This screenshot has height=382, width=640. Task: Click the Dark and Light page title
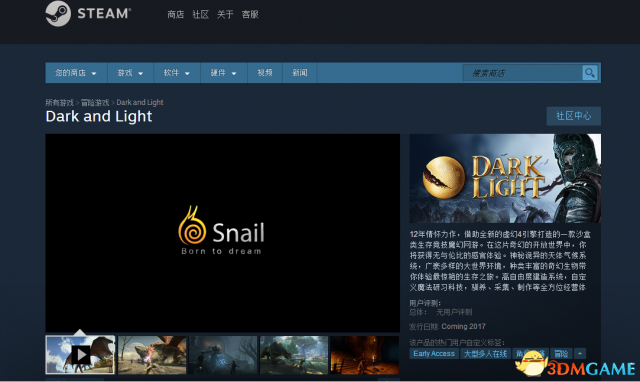click(99, 116)
